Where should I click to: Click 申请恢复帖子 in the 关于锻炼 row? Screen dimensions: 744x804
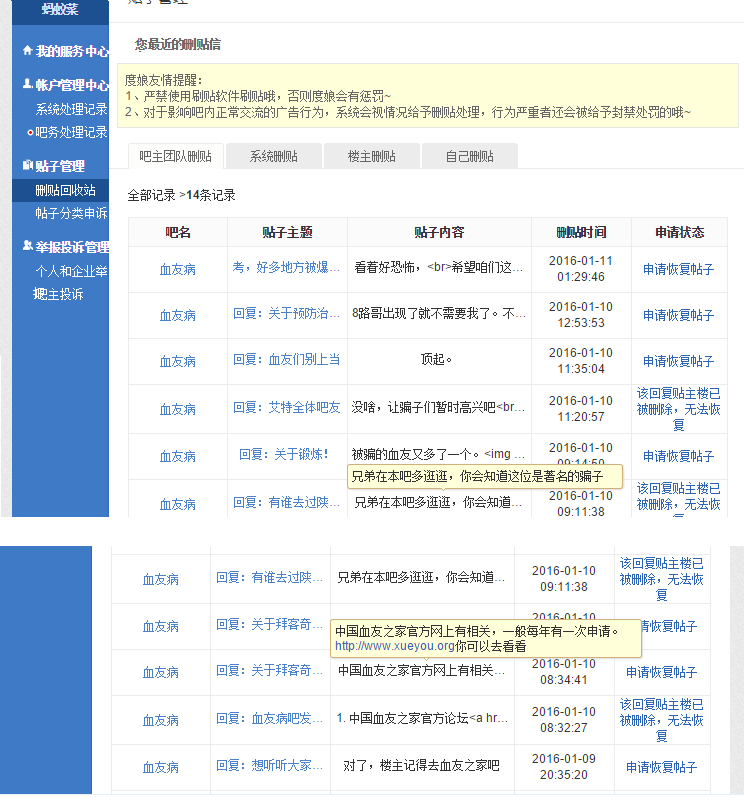coord(678,456)
